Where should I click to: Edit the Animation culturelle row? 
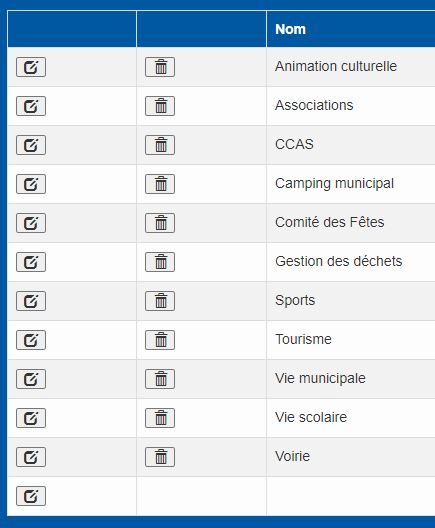[31, 67]
